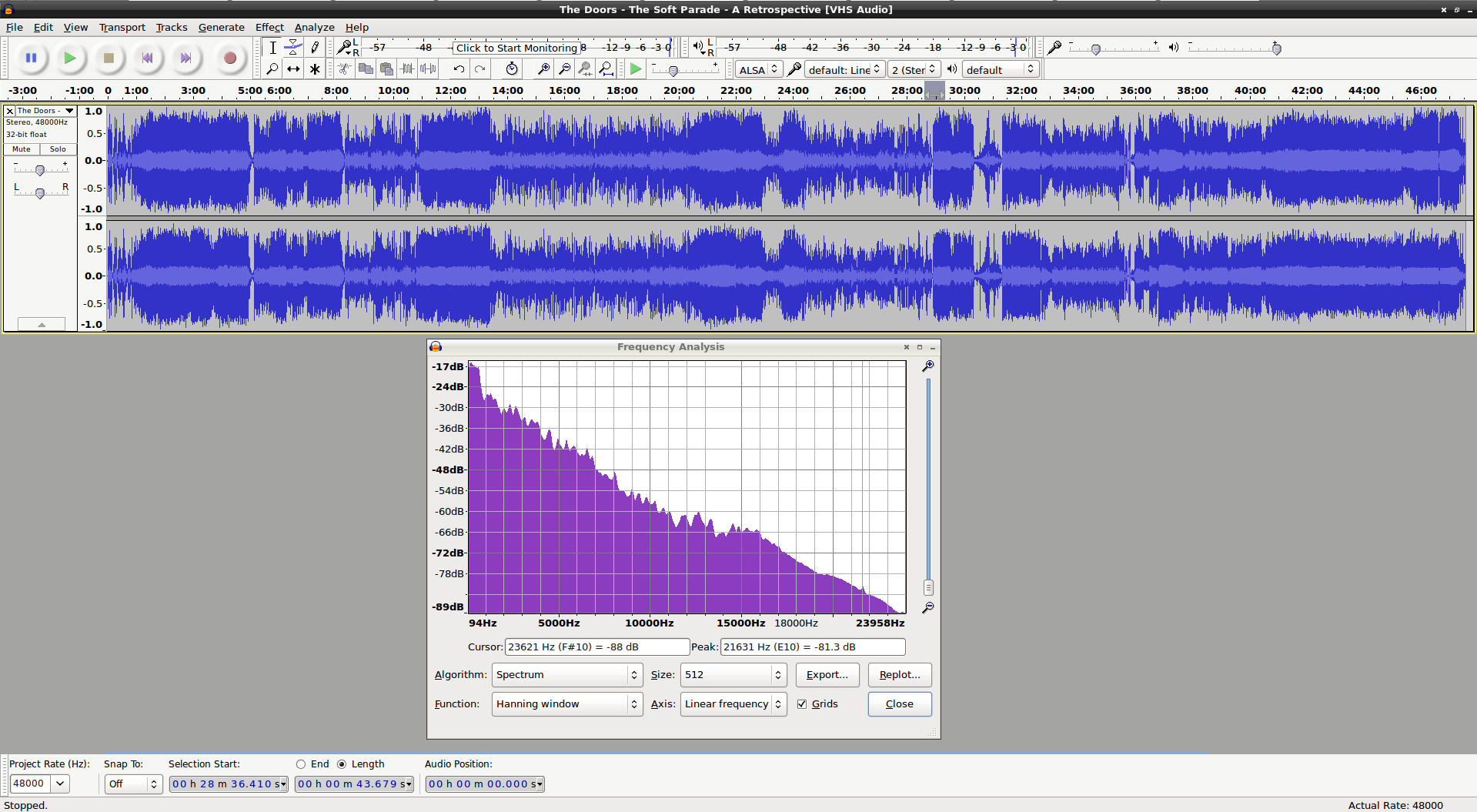
Task: Click the Undo arrow icon
Action: click(459, 69)
